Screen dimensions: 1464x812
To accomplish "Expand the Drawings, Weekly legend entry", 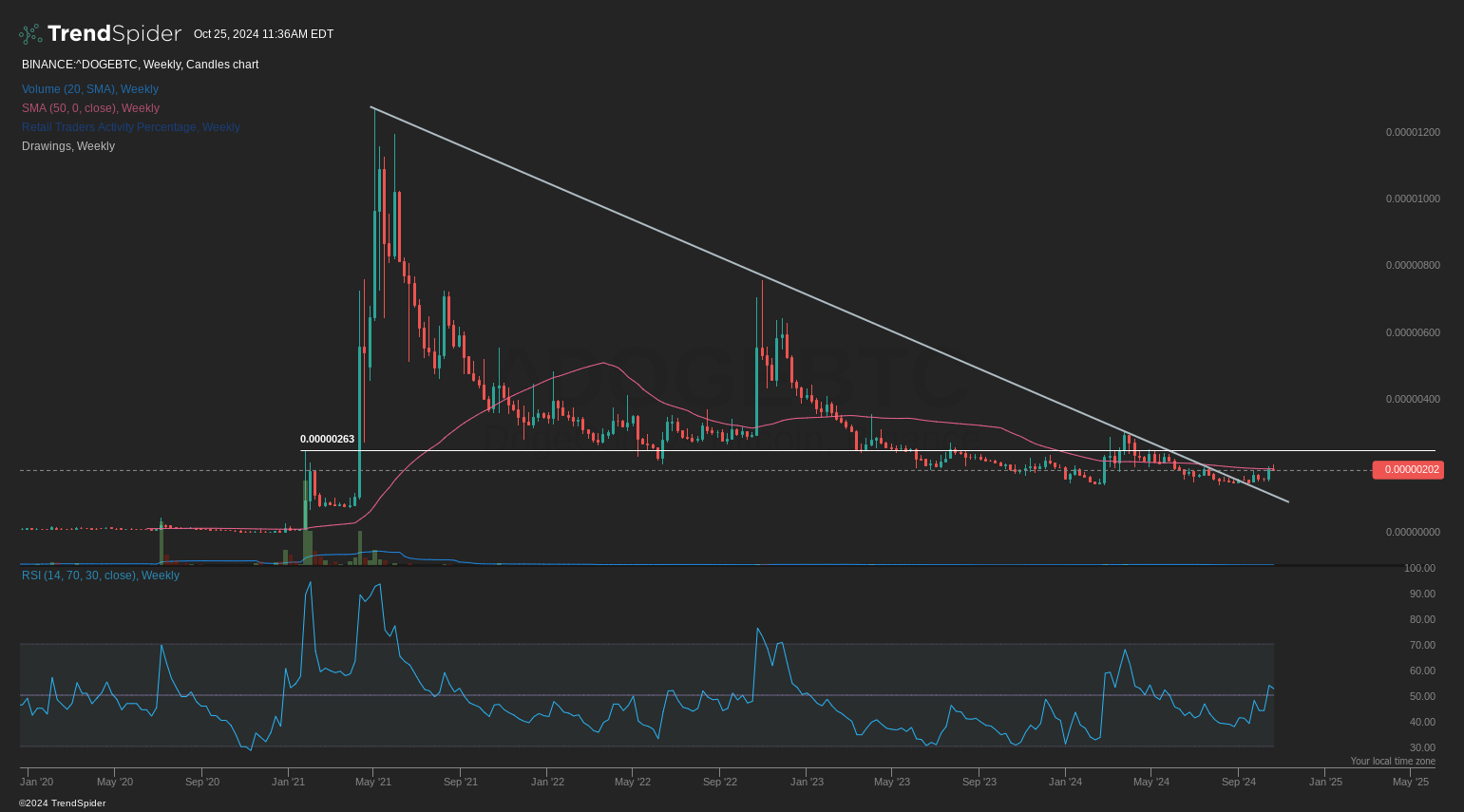I will tap(67, 145).
